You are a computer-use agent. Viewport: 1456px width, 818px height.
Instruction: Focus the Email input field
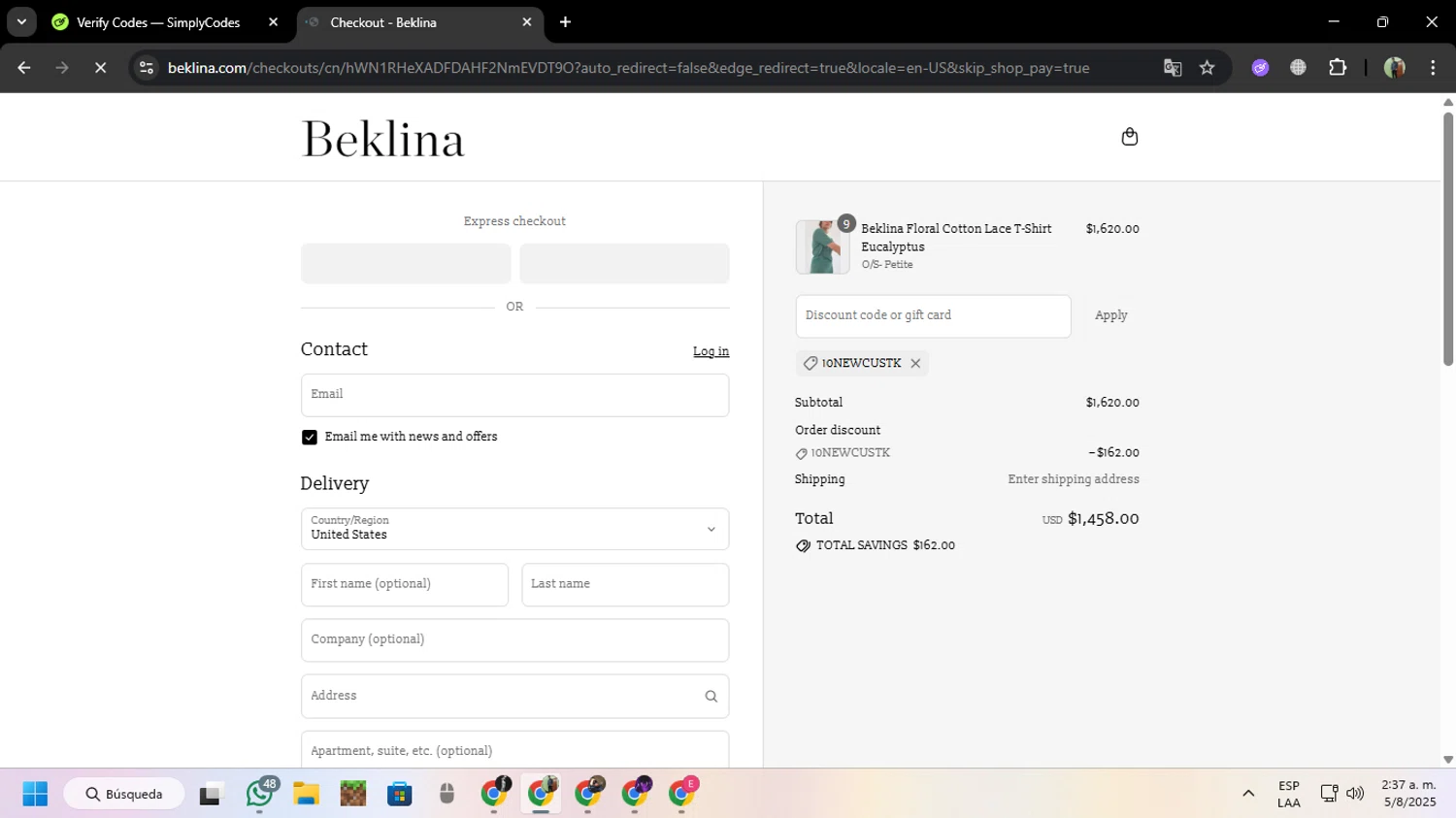pyautogui.click(x=514, y=395)
